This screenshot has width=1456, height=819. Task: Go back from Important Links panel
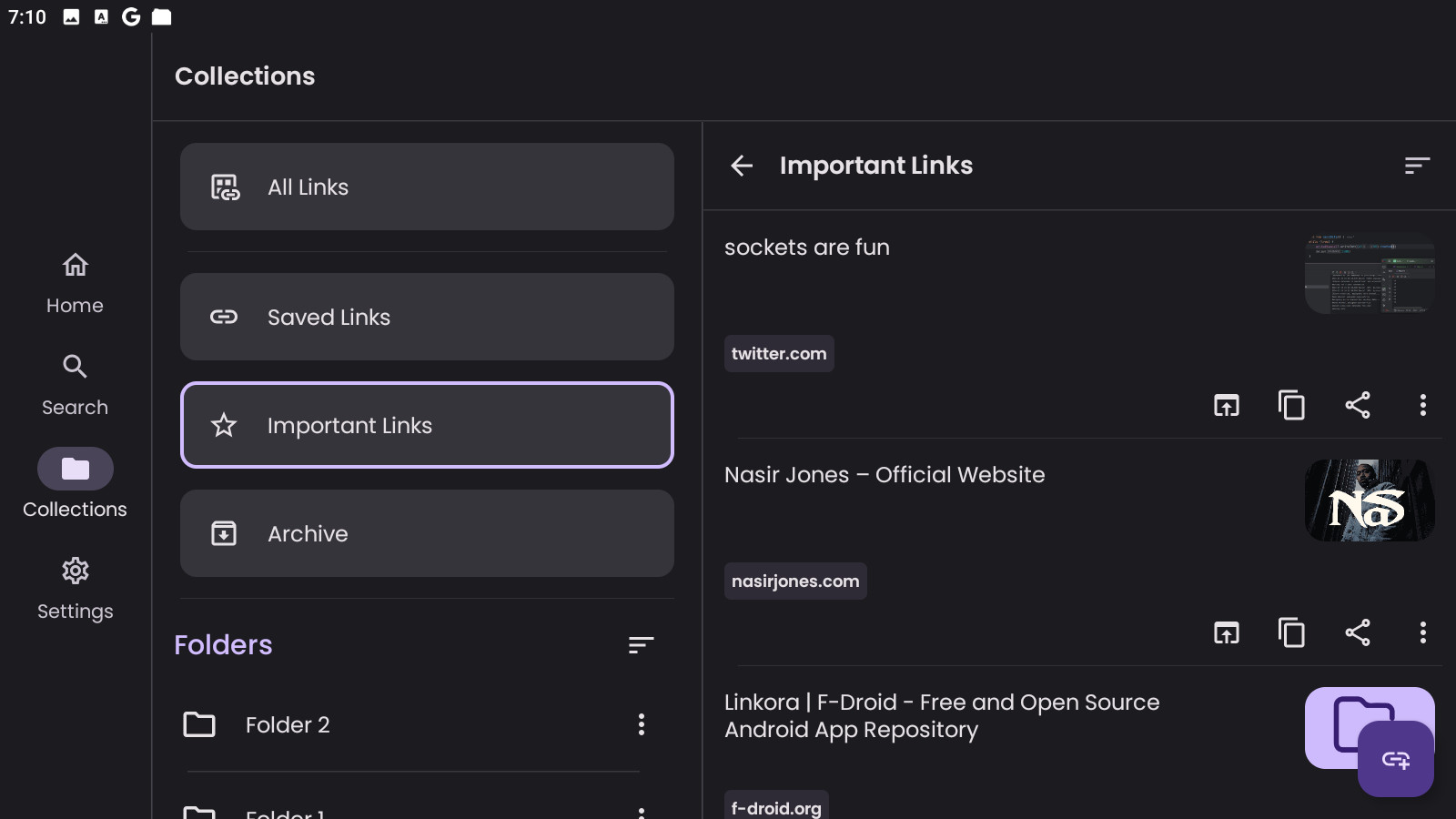click(742, 166)
